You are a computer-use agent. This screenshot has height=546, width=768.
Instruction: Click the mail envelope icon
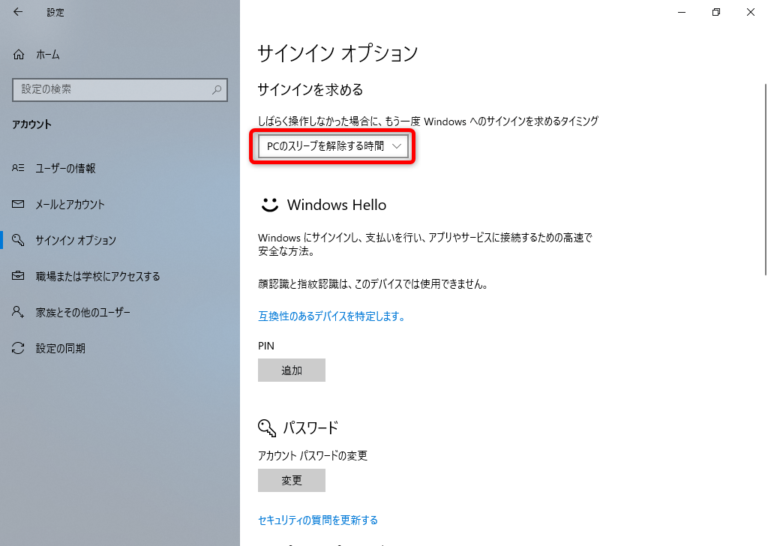[x=18, y=204]
